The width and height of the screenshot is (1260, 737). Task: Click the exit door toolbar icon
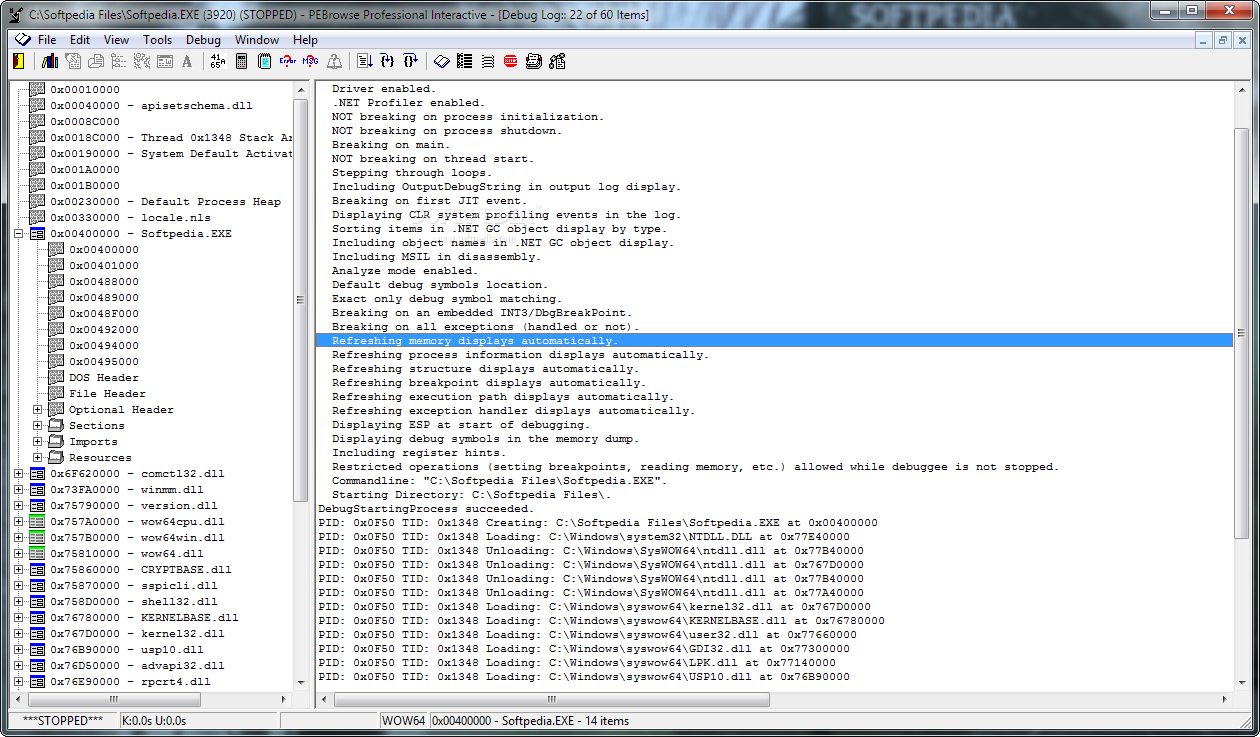tap(19, 61)
